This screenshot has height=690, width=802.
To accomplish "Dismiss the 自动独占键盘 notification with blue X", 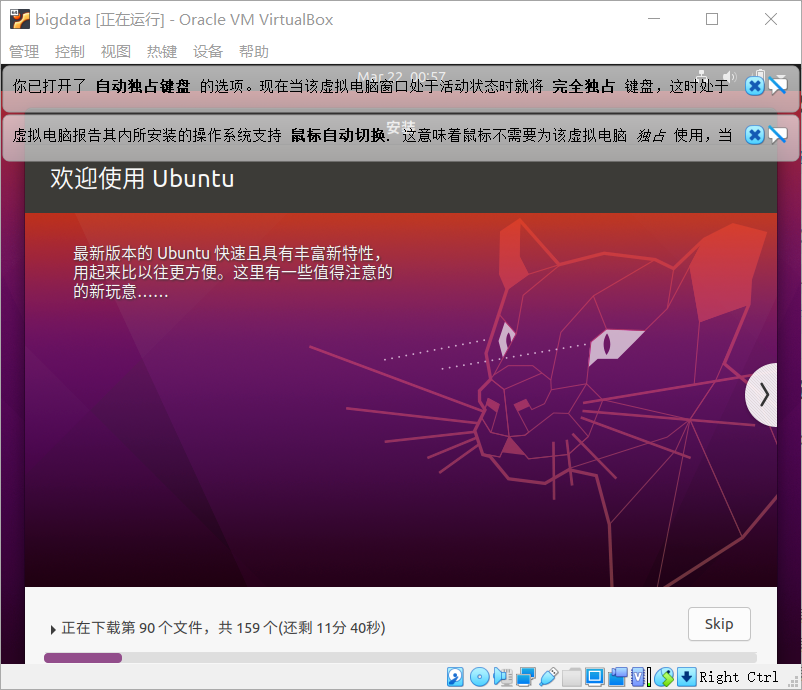I will (x=754, y=86).
